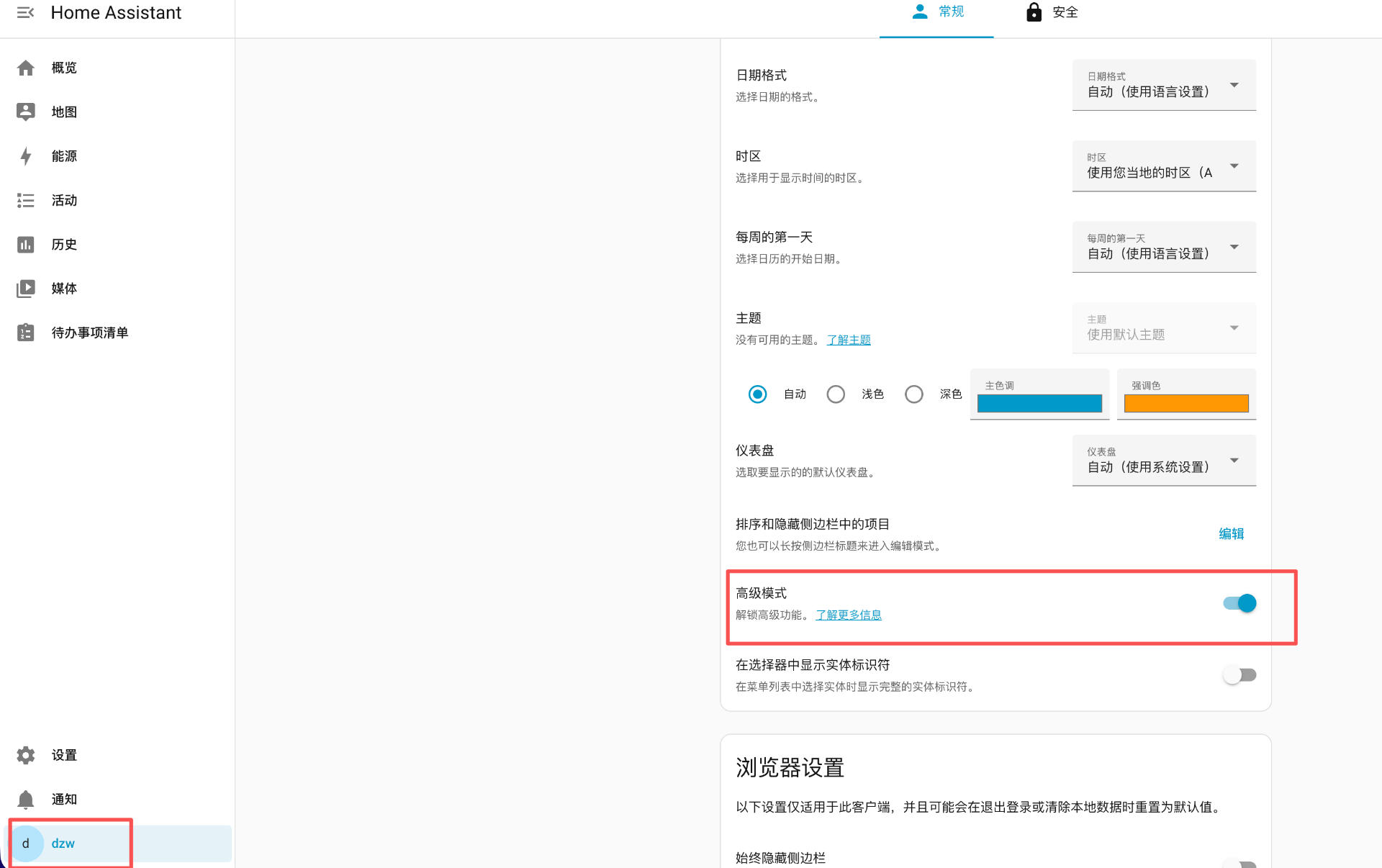1382x868 pixels.
Task: Switch to the 安全 security tab
Action: click(1051, 12)
